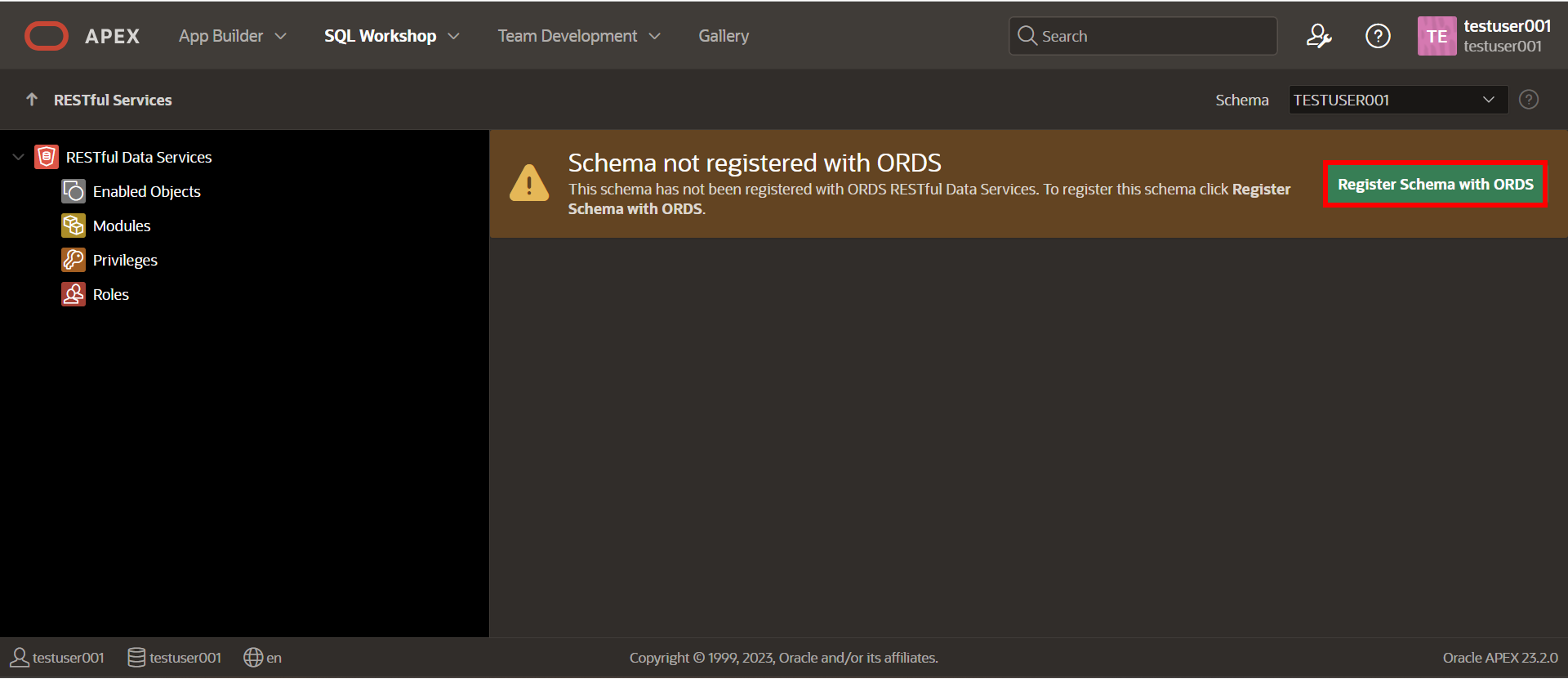This screenshot has width=1568, height=679.
Task: Expand the App Builder menu chevron
Action: click(x=281, y=36)
